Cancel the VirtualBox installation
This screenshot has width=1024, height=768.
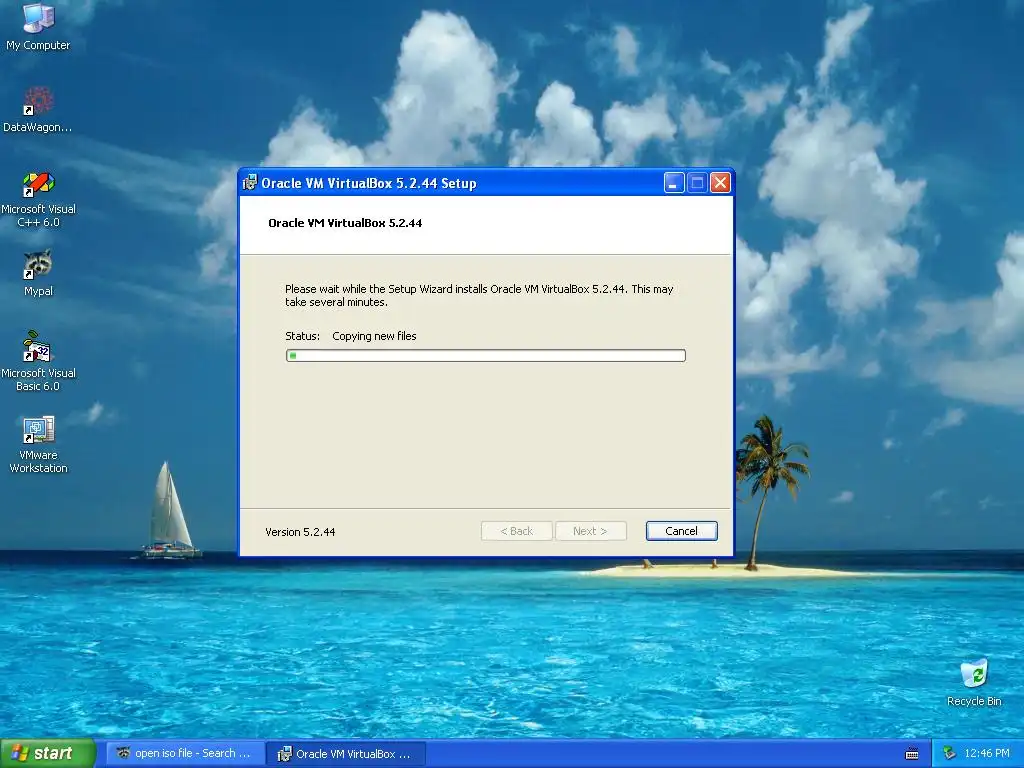click(681, 531)
